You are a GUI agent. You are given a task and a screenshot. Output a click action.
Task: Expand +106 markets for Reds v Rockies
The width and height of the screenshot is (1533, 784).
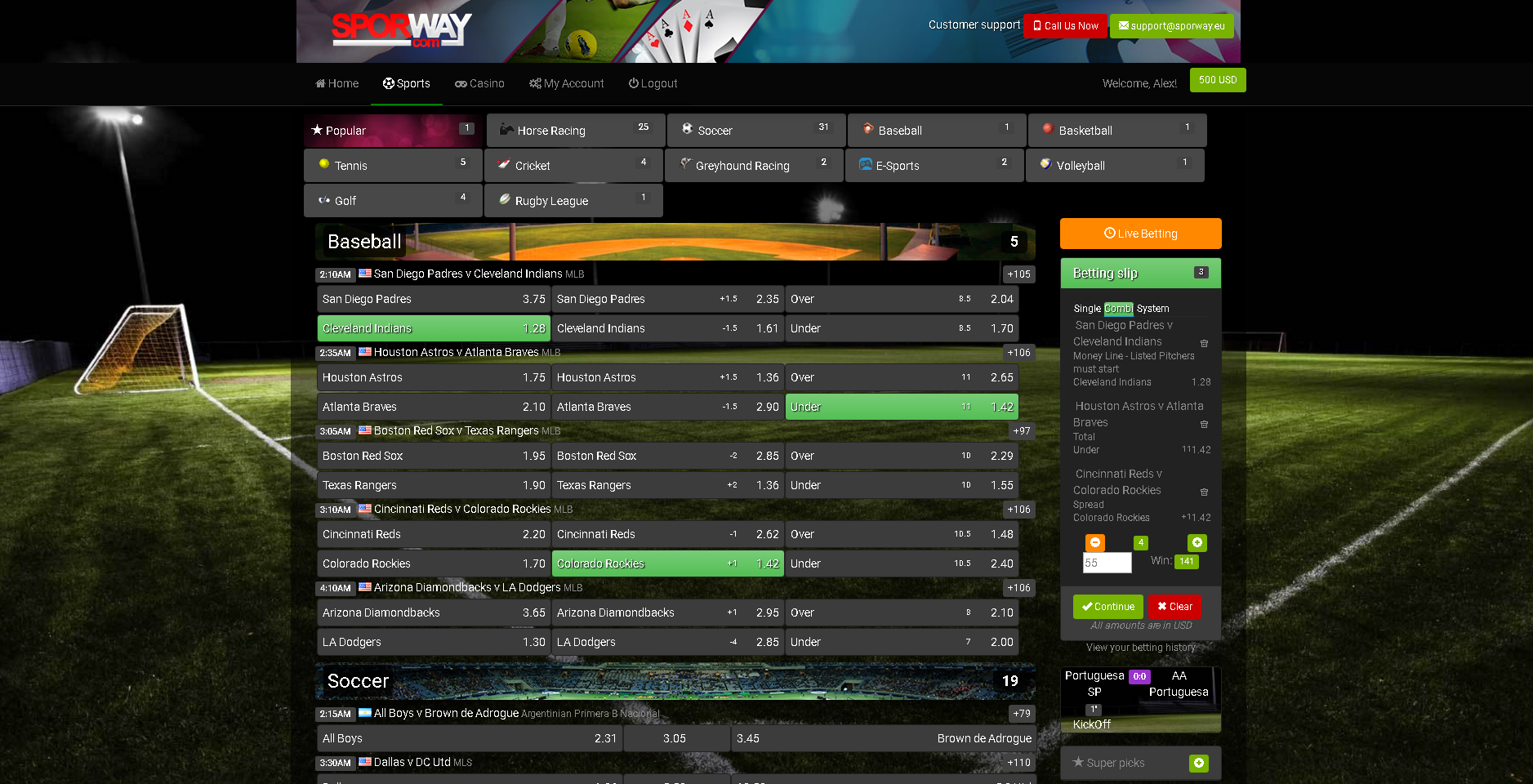coord(1018,510)
